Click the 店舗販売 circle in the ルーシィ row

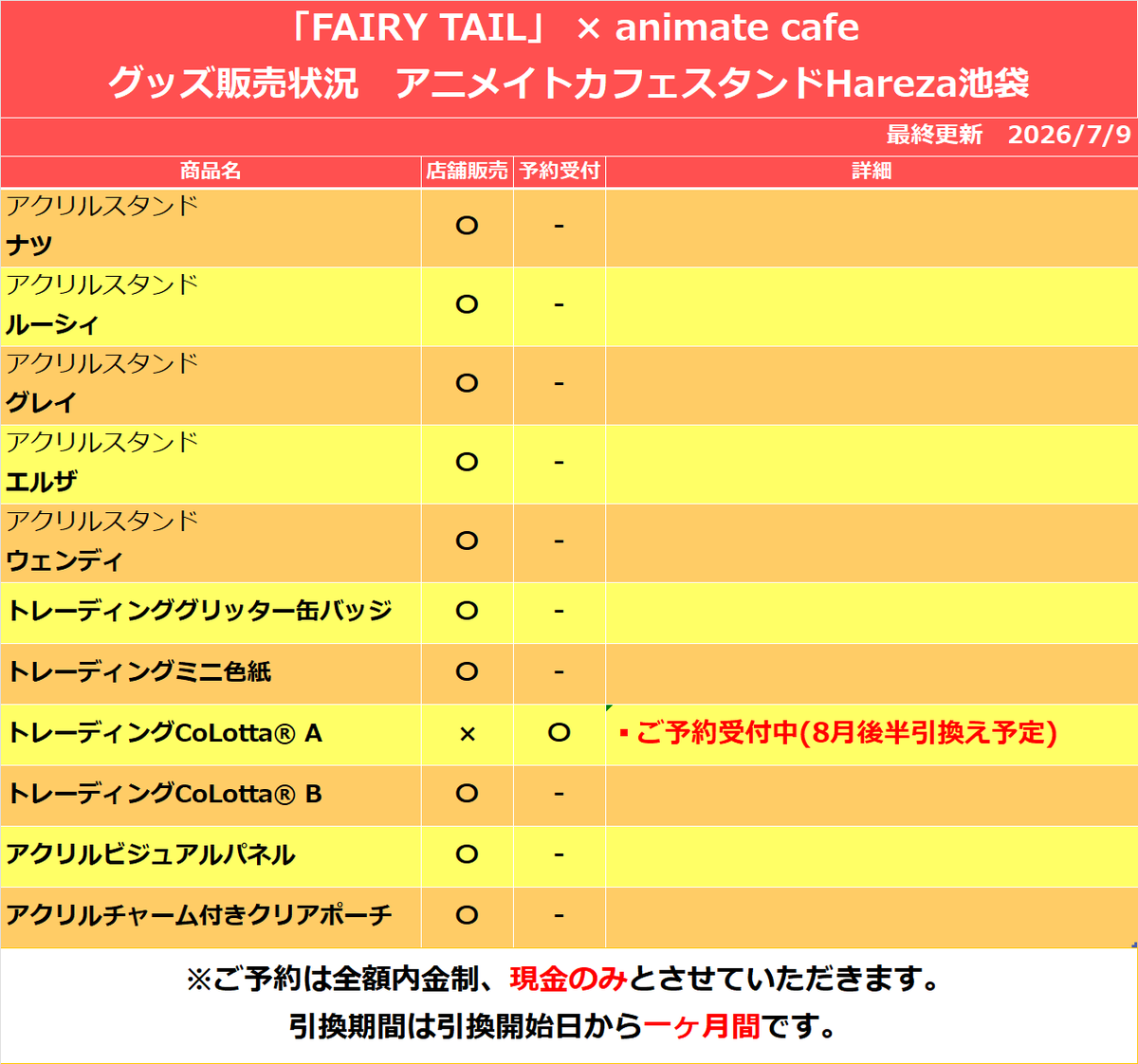click(x=467, y=304)
